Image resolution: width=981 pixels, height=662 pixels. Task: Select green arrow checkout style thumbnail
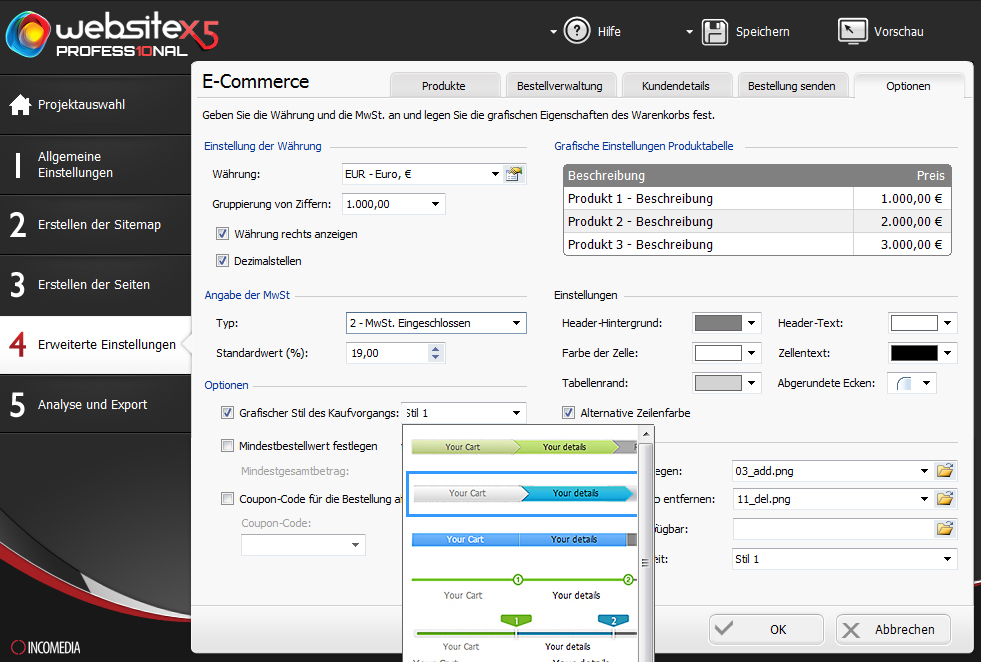tap(524, 447)
